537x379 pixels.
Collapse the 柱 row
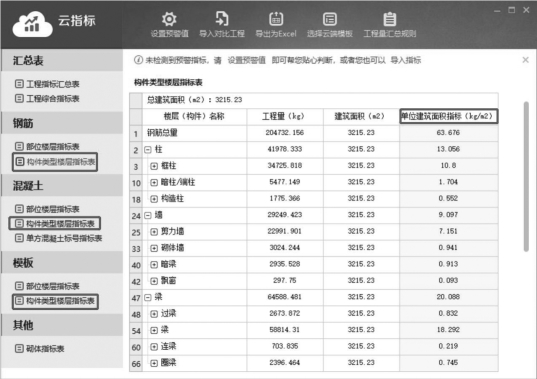(148, 150)
